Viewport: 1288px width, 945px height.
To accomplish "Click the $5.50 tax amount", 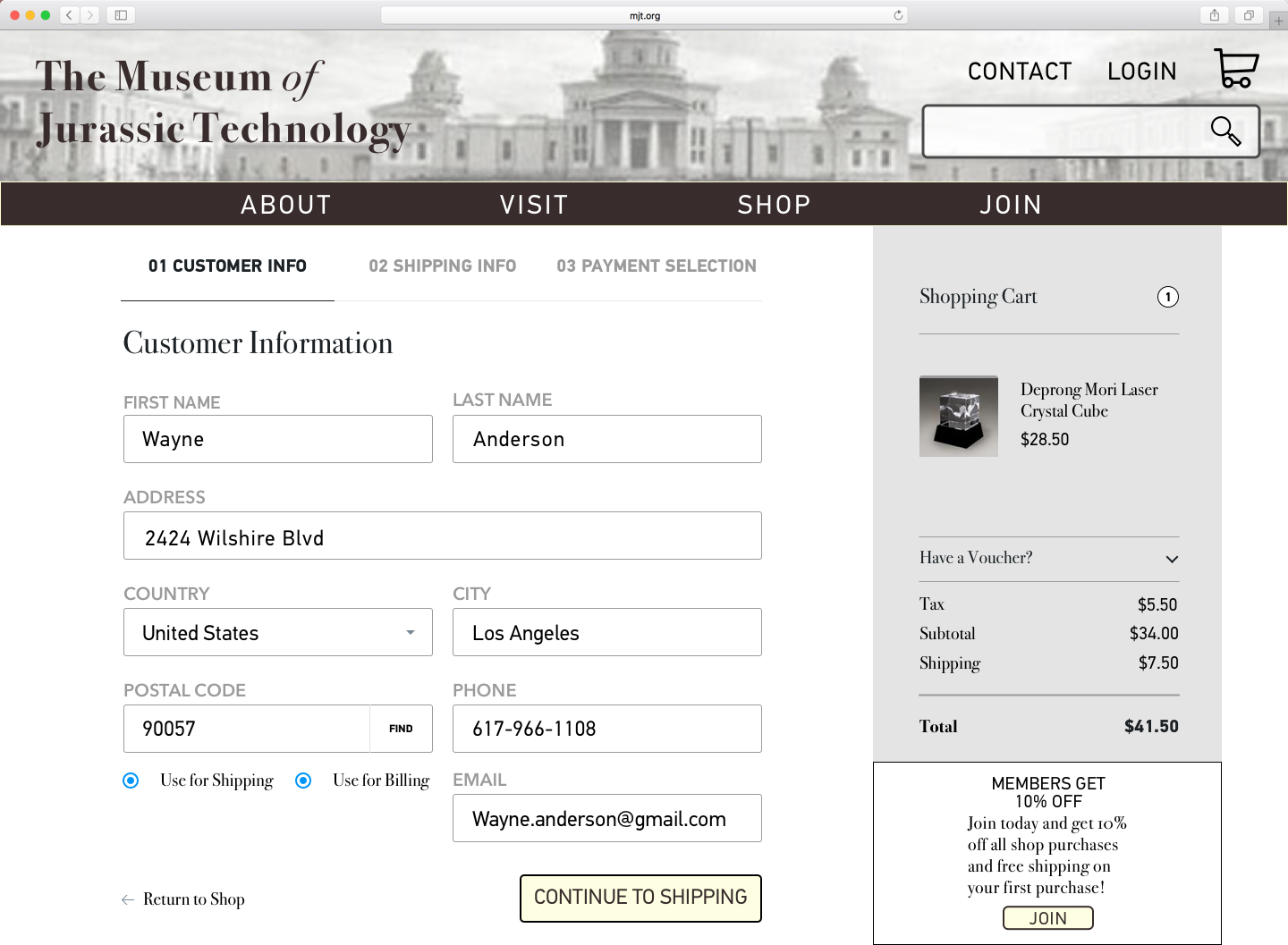I will tap(1157, 604).
